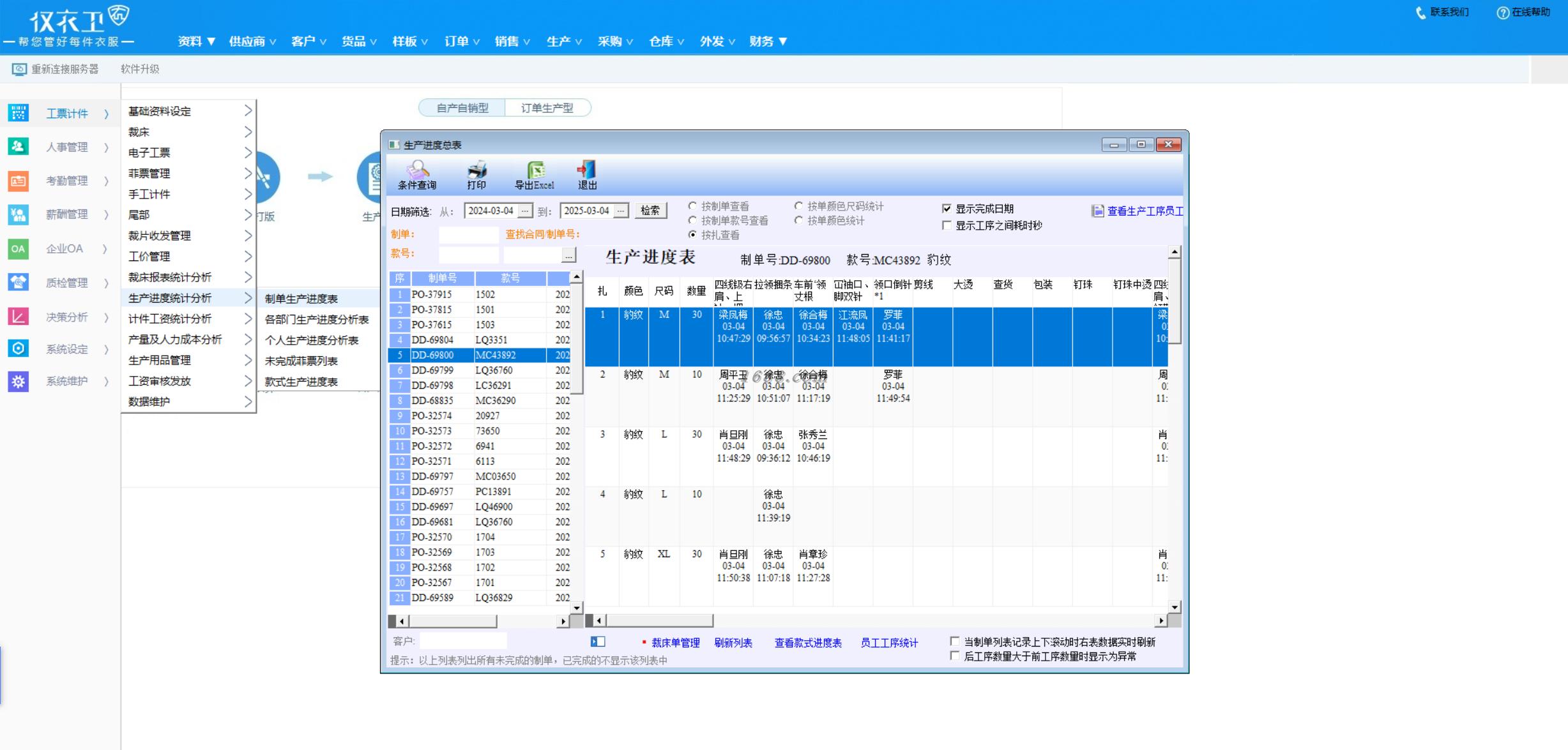1568x750 pixels.
Task: Select order row DD-69589
Action: pyautogui.click(x=480, y=597)
